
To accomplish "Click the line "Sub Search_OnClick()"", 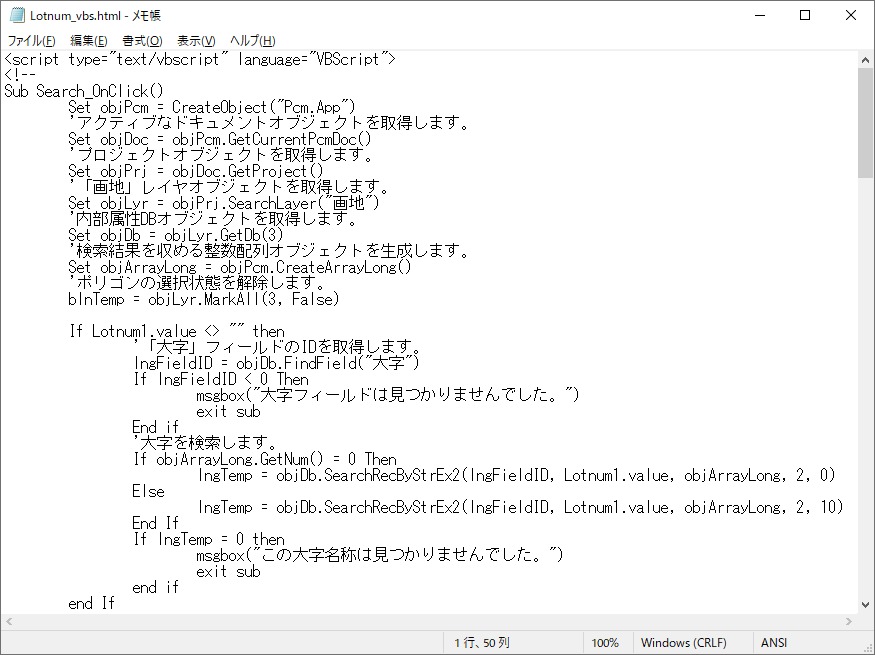I will click(x=84, y=91).
